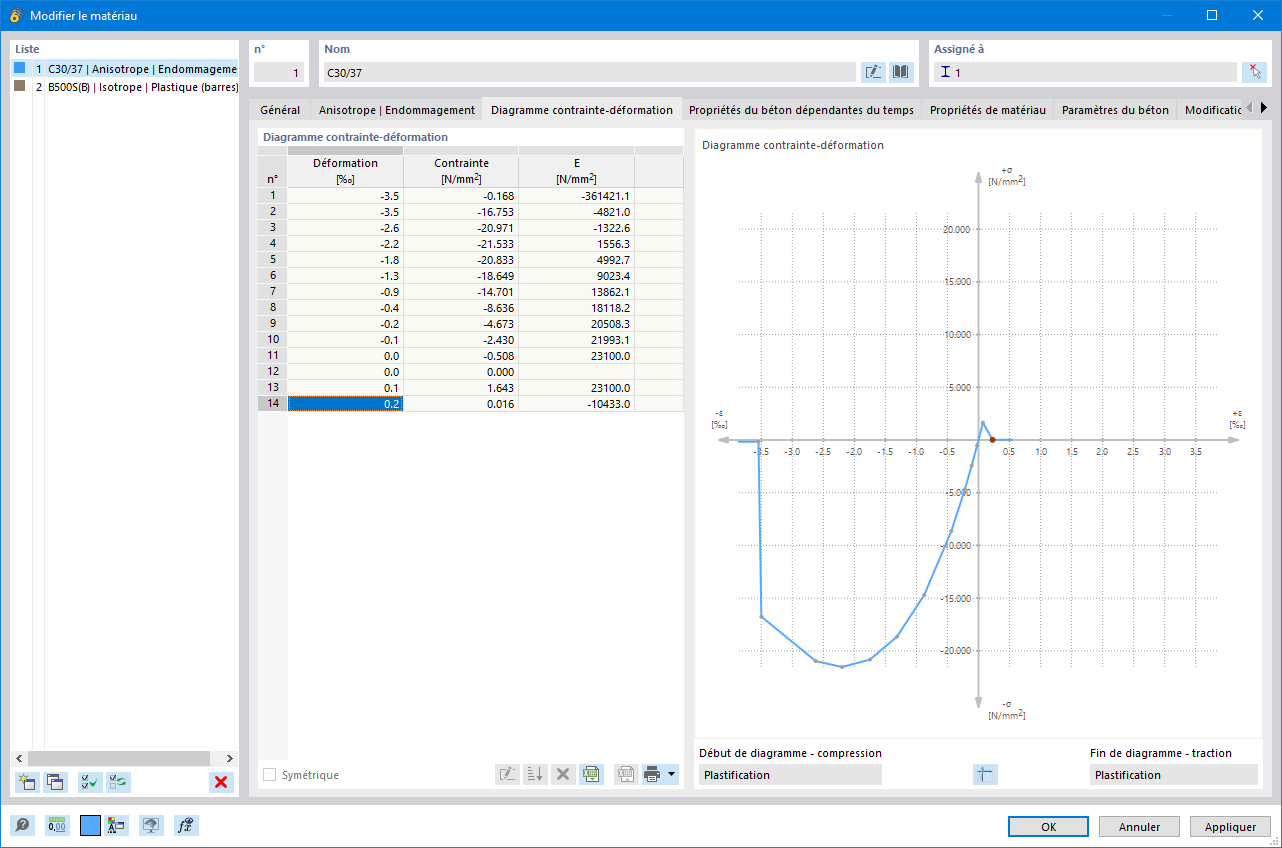
Task: Click the right arrow to scroll the tabs
Action: (1263, 108)
